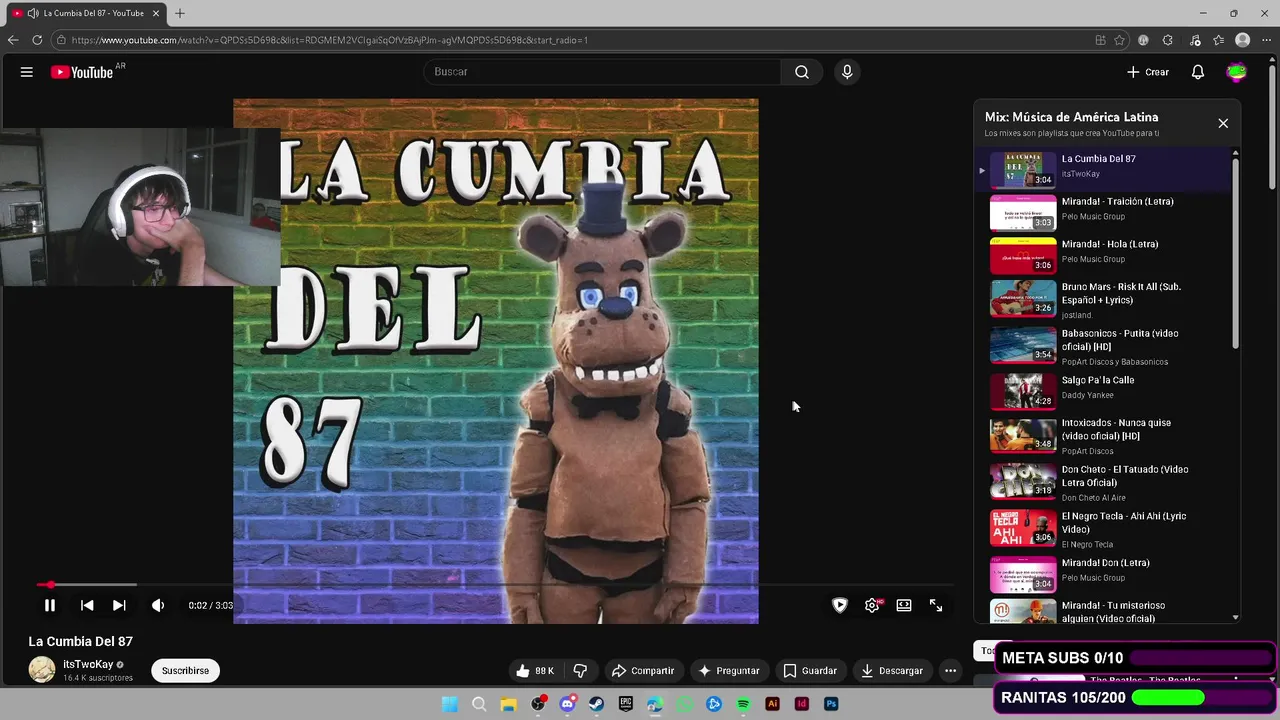Play Bruno Mars - Risk It All
1280x720 pixels.
[1105, 300]
